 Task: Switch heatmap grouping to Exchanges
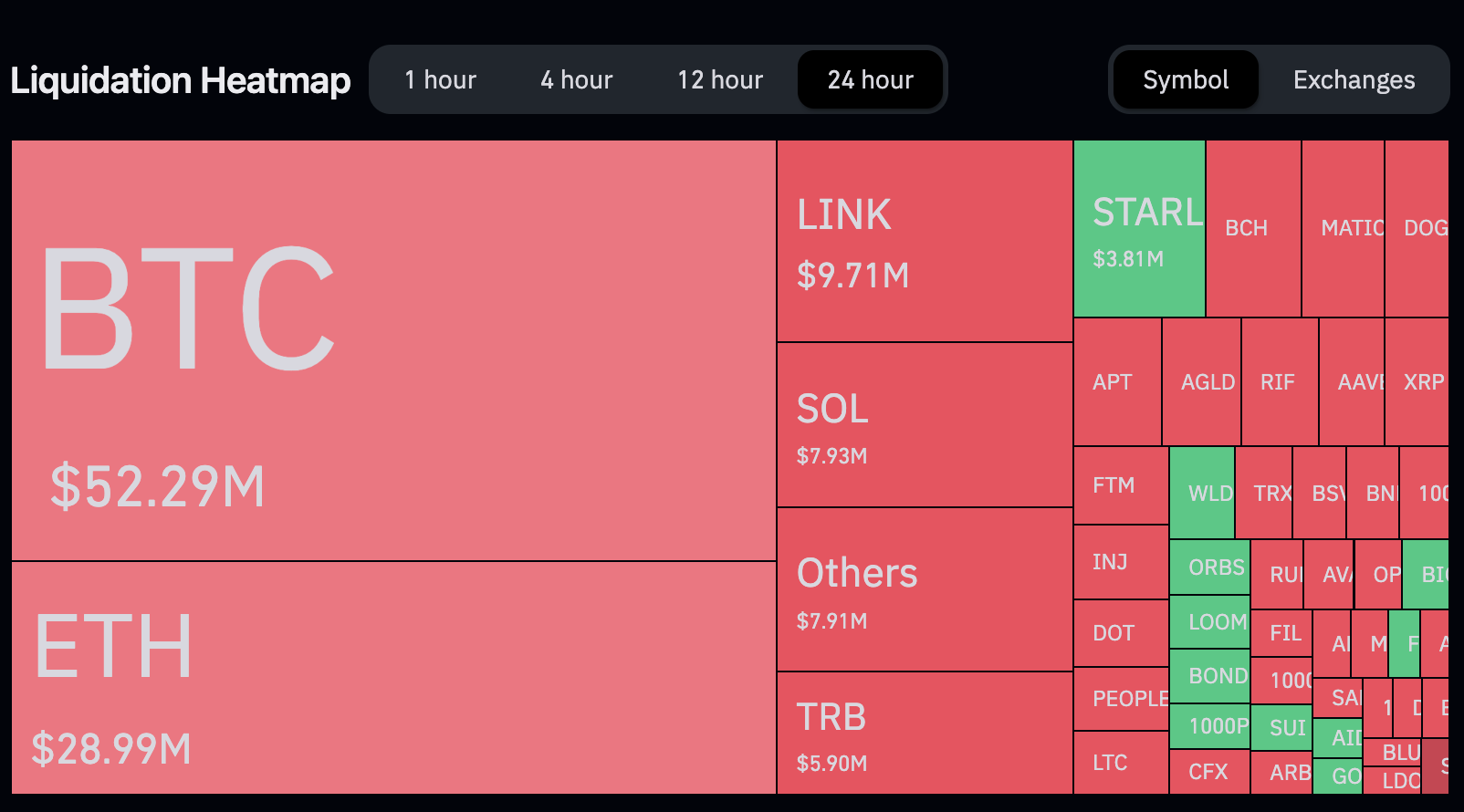coord(1354,79)
